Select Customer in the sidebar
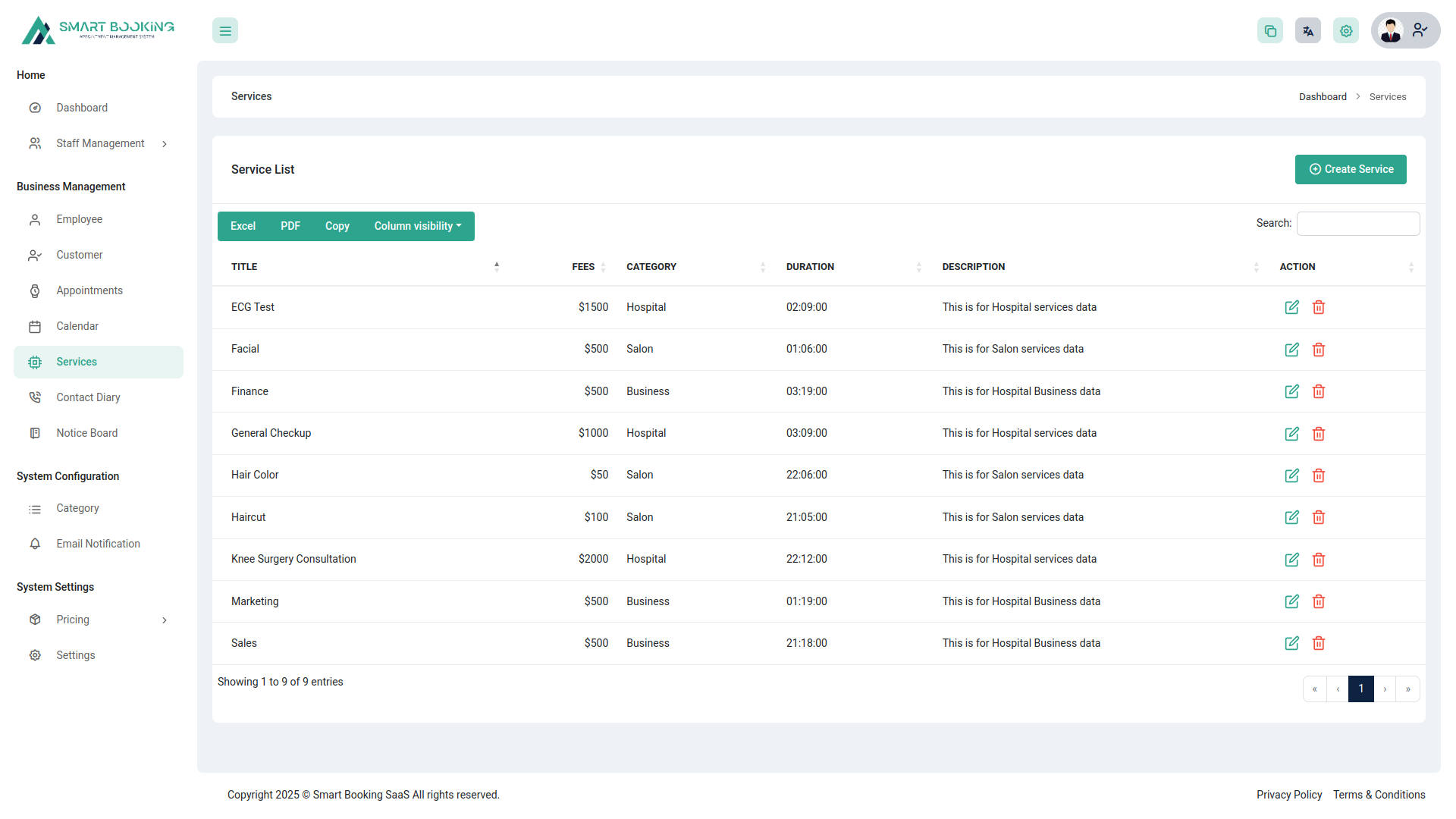This screenshot has height=819, width=1456. click(80, 255)
